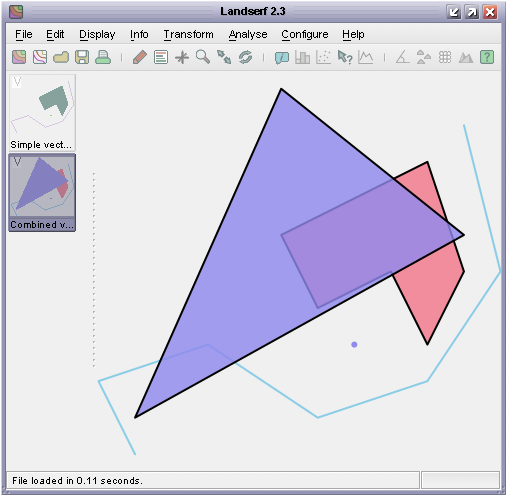
Task: Click the triangles feature extraction icon
Action: [424, 57]
